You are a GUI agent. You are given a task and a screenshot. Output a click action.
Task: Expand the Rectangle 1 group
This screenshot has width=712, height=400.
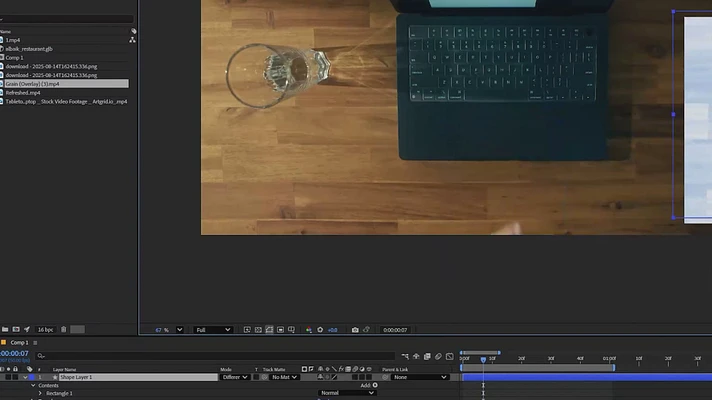click(x=40, y=393)
